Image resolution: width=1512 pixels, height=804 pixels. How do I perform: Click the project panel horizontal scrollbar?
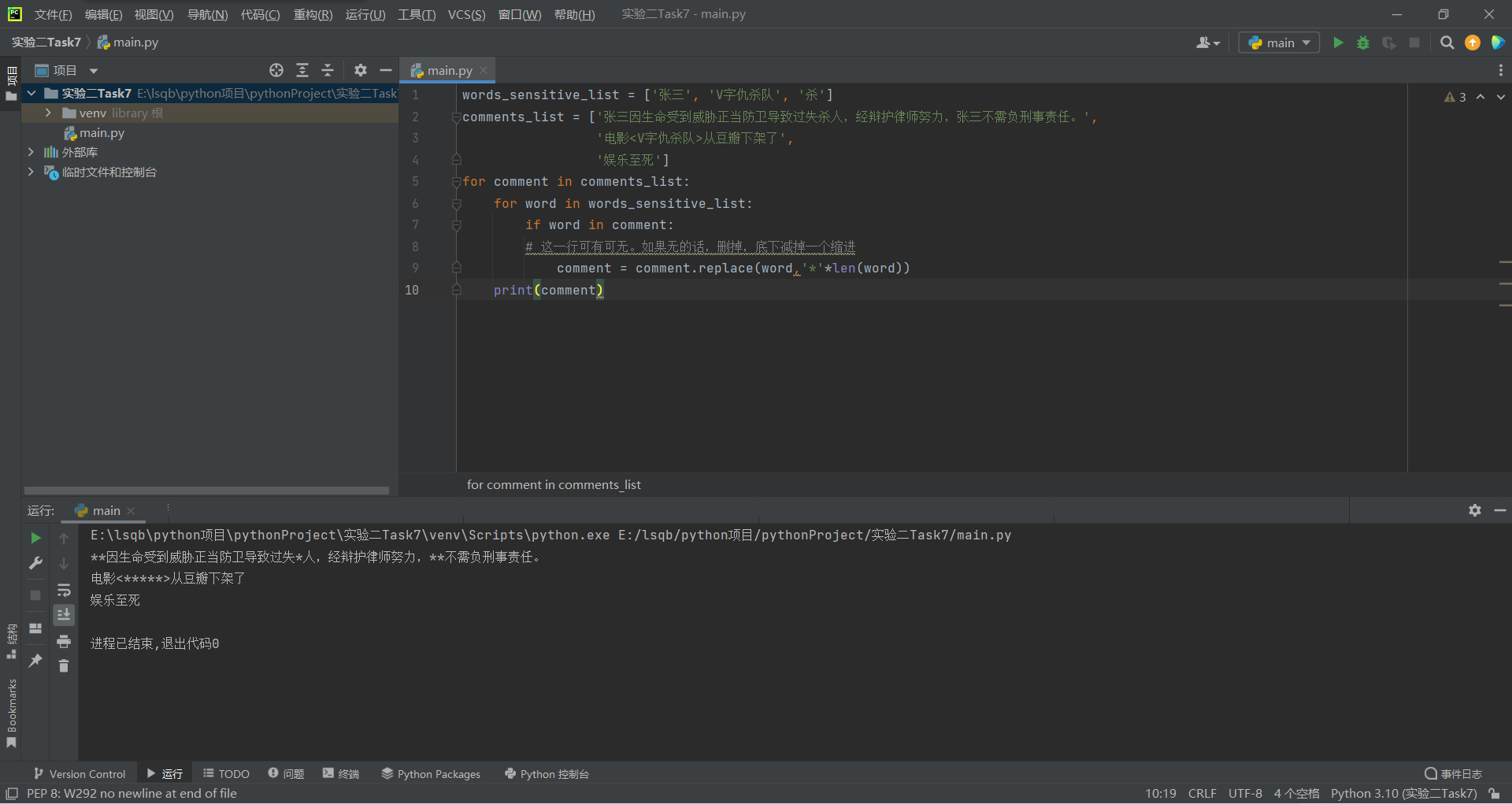pos(206,490)
